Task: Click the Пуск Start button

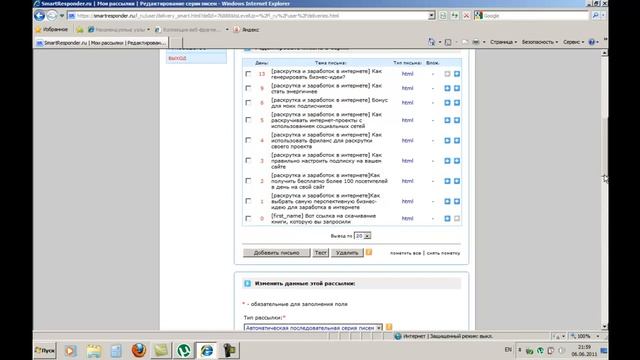Action: 45,350
